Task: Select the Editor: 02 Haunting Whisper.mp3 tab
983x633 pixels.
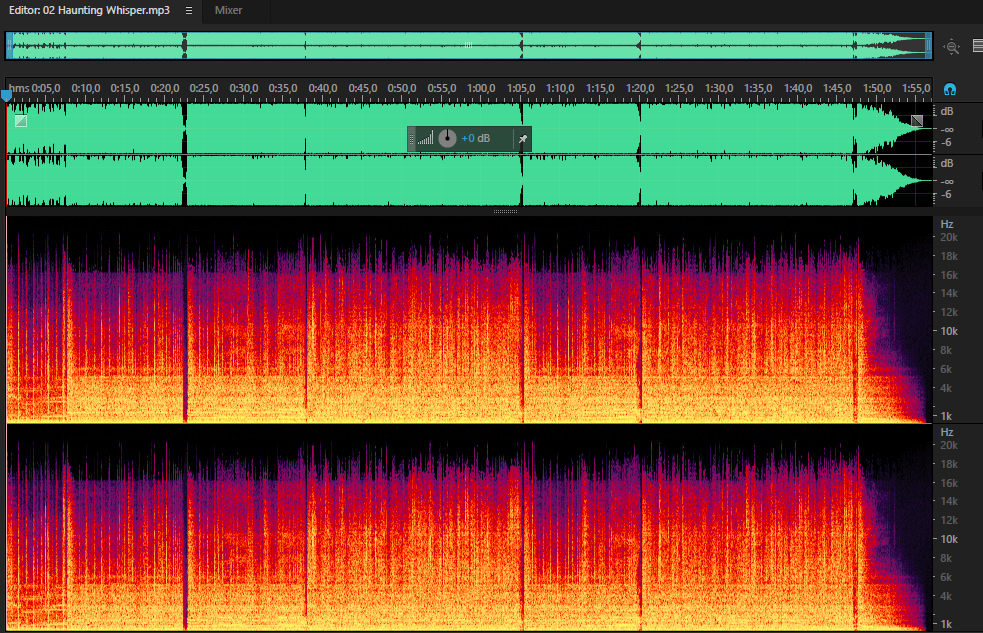Action: 89,11
